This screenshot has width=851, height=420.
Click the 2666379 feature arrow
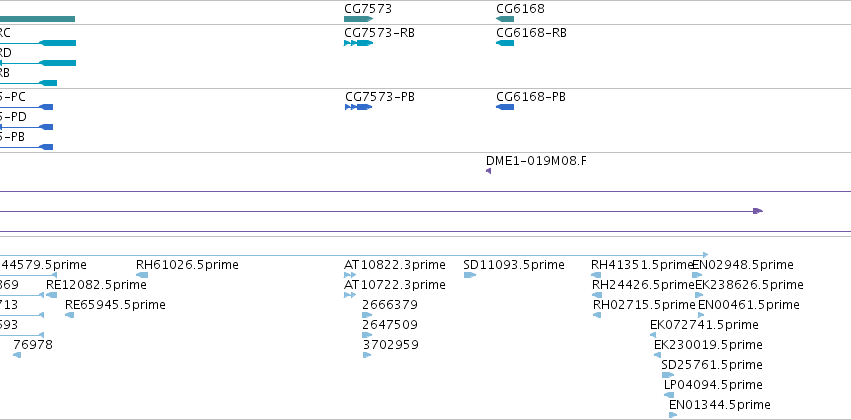click(367, 315)
